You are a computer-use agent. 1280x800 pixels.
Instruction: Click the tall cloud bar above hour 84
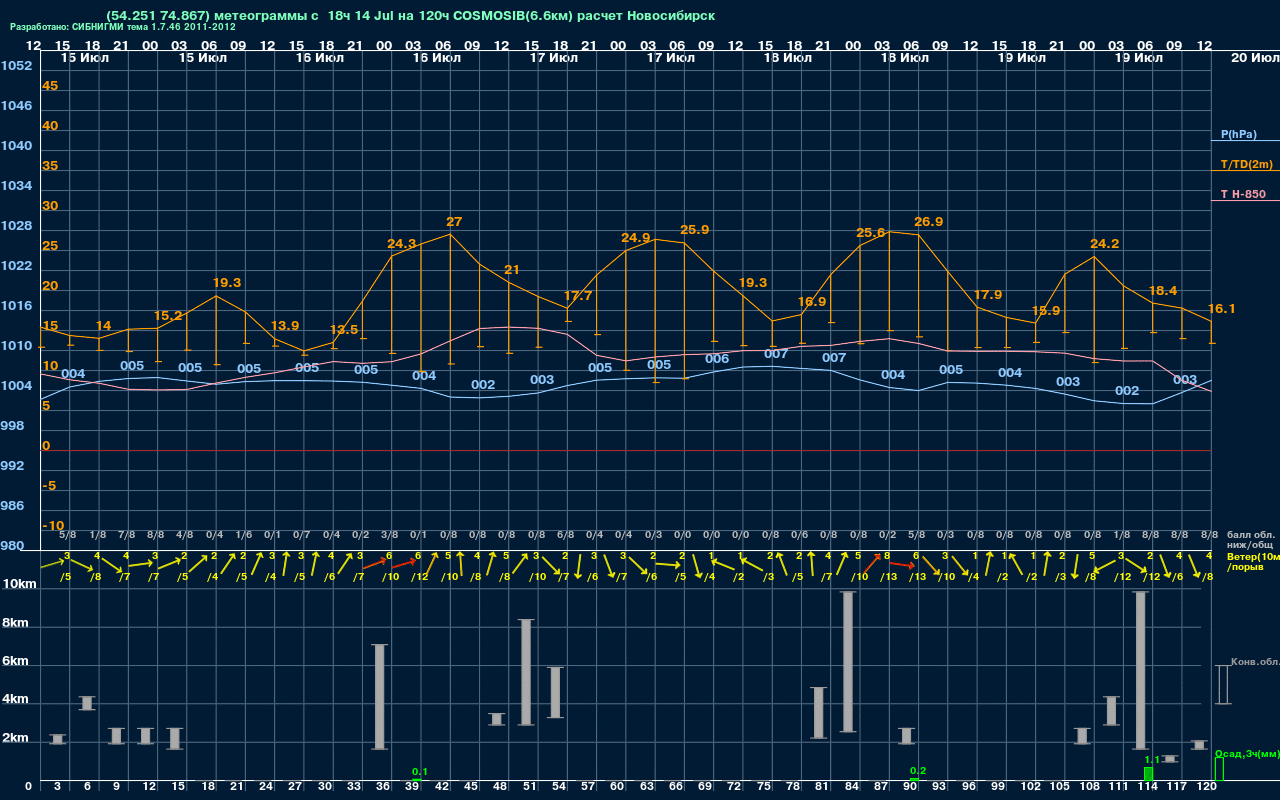[x=848, y=662]
